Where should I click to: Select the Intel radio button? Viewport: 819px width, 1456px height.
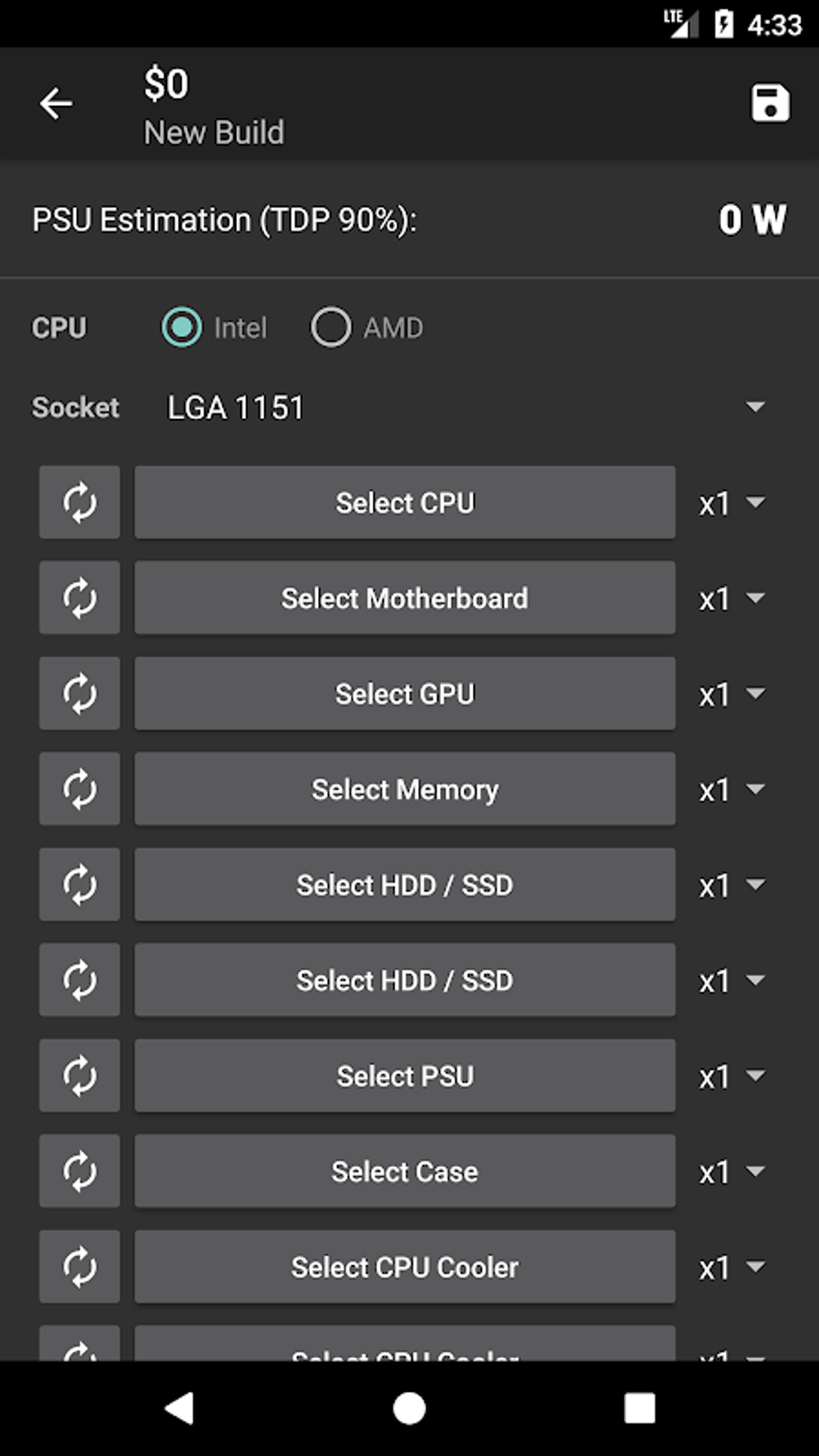[182, 328]
